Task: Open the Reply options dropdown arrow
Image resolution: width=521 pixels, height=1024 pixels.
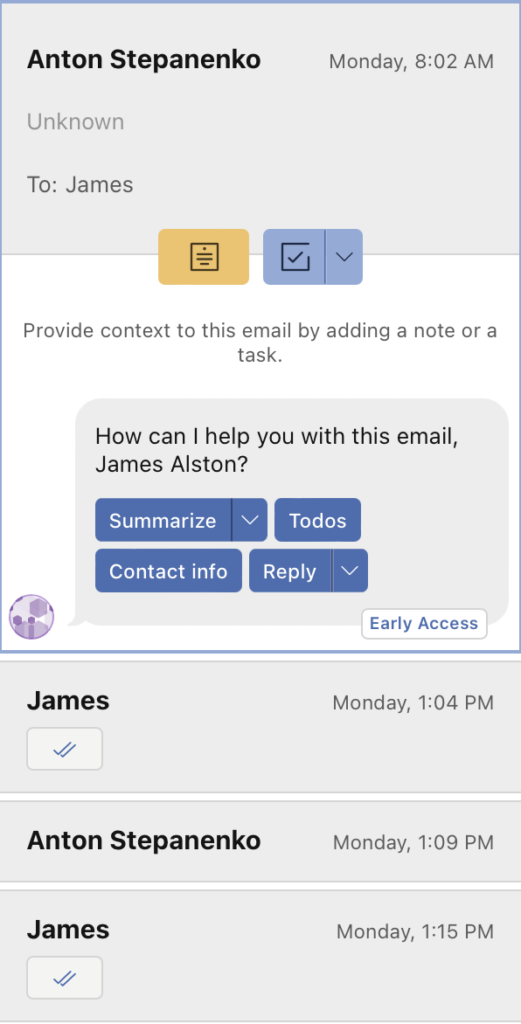Action: [x=351, y=571]
